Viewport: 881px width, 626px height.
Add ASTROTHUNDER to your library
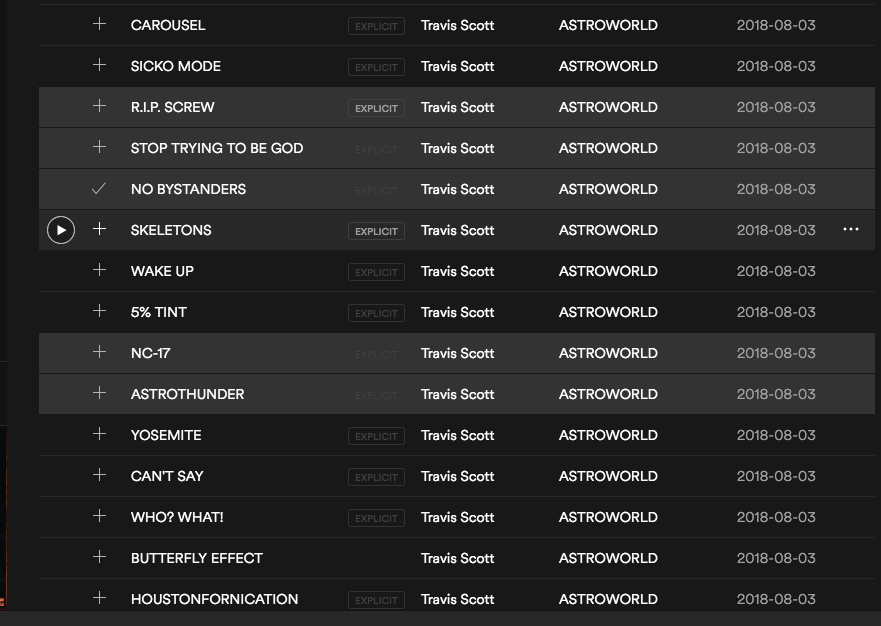tap(99, 393)
